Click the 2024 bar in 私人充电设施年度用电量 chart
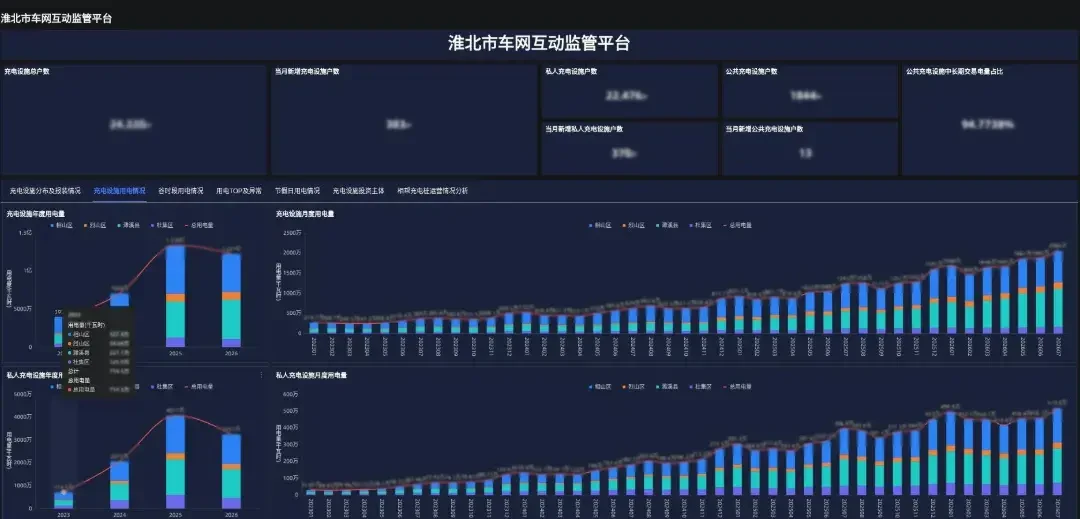Viewport: 1080px width, 519px height. click(120, 485)
